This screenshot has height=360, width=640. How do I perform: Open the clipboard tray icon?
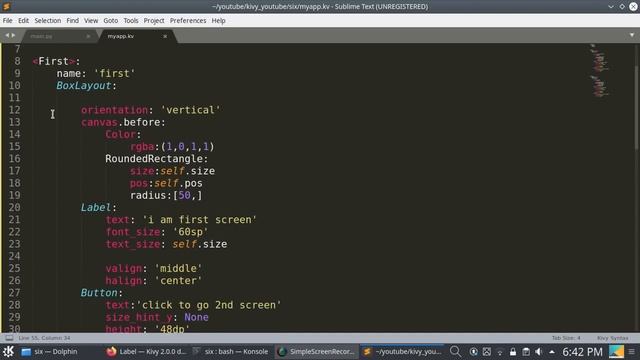(526, 352)
